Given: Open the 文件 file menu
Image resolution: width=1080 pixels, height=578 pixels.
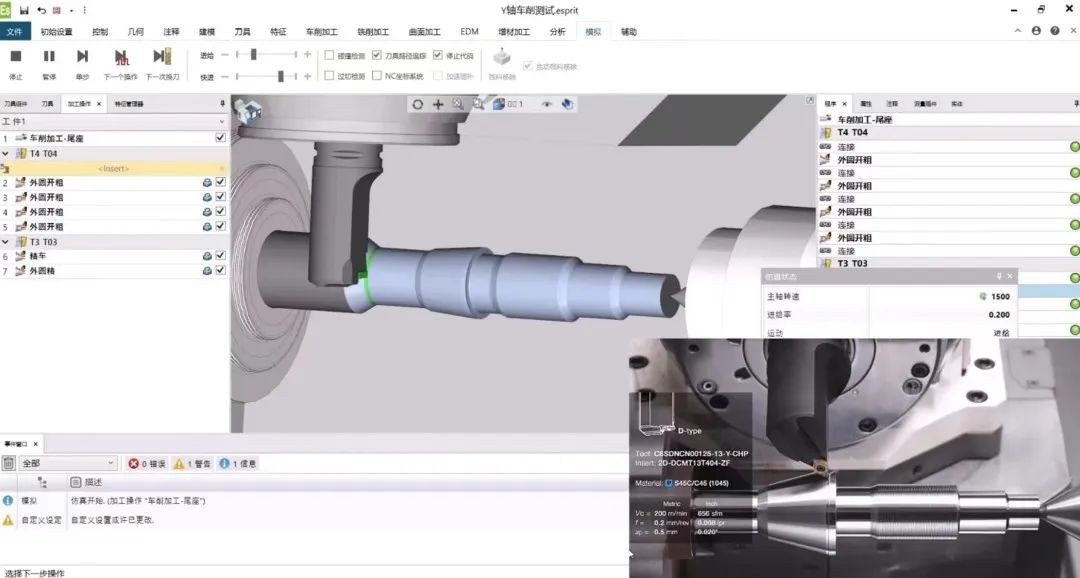Looking at the screenshot, I should [13, 32].
